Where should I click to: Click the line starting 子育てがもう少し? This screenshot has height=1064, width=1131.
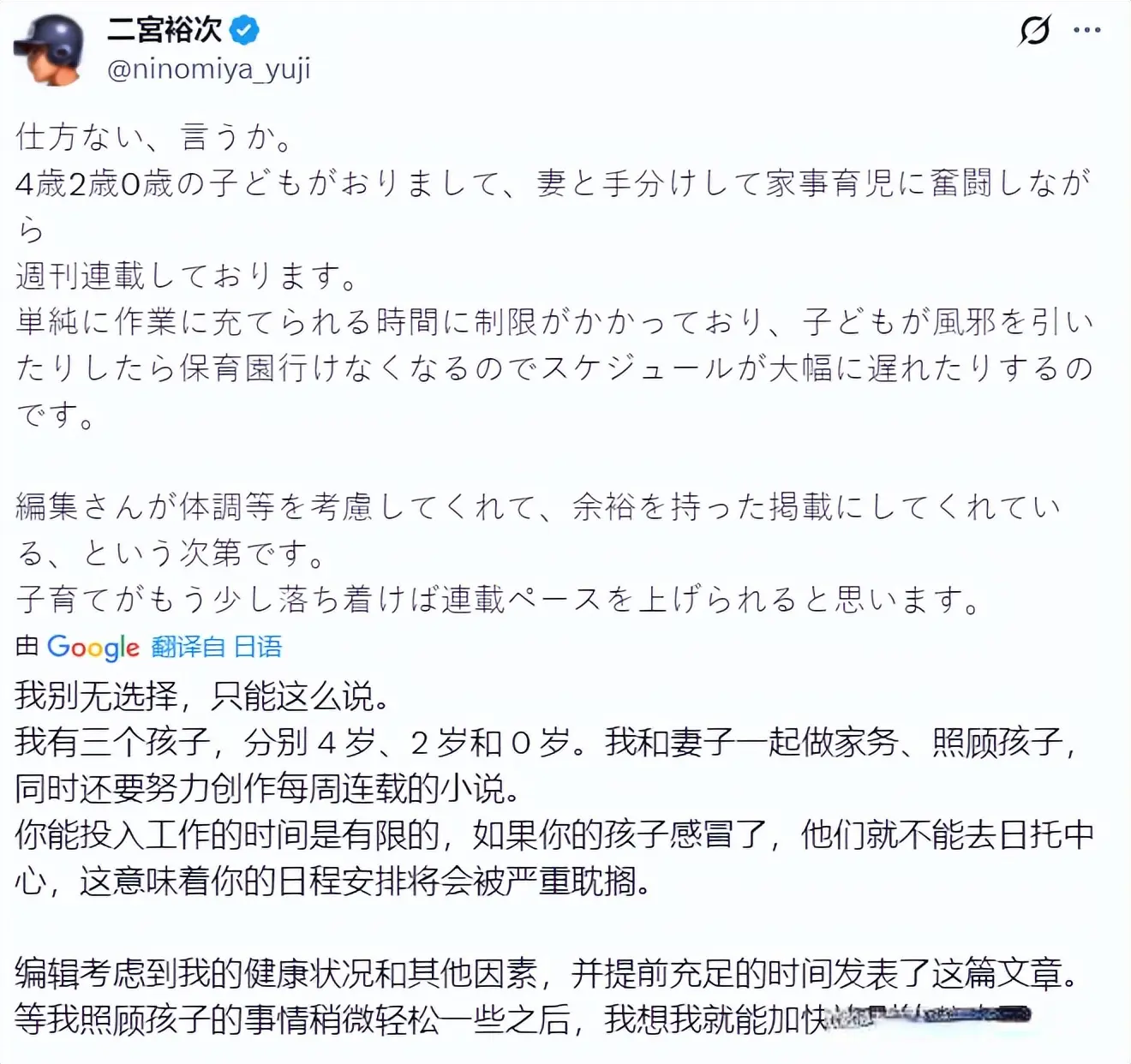(497, 600)
